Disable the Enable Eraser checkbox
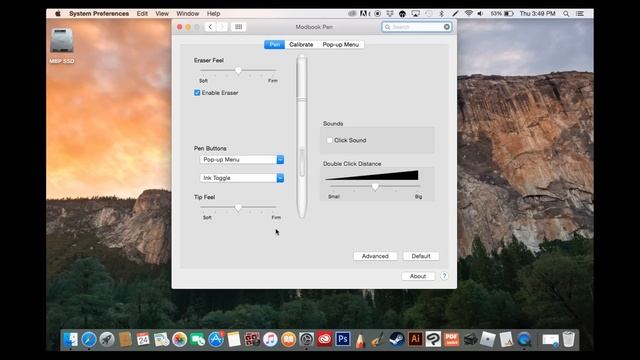 [x=197, y=93]
